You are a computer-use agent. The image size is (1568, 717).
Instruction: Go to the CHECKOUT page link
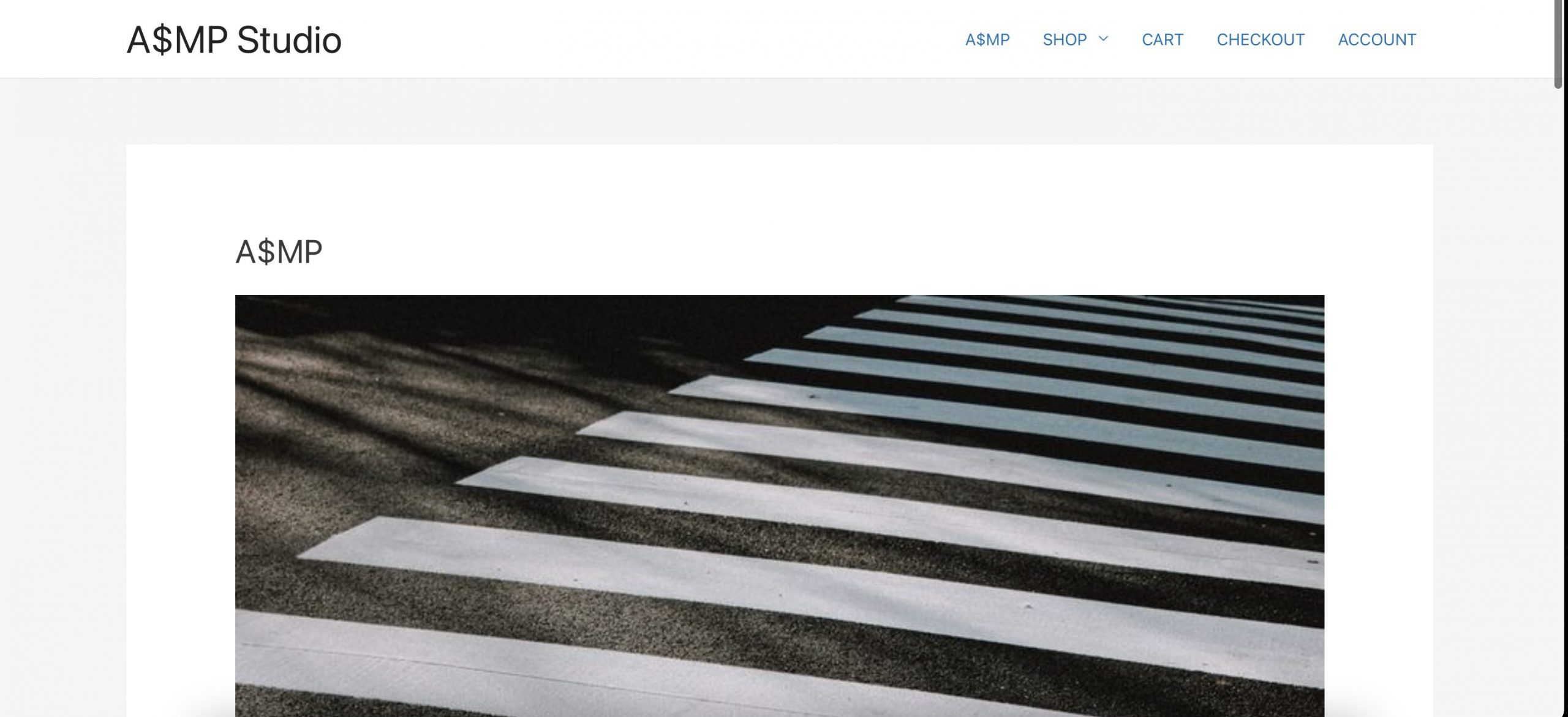click(1261, 40)
